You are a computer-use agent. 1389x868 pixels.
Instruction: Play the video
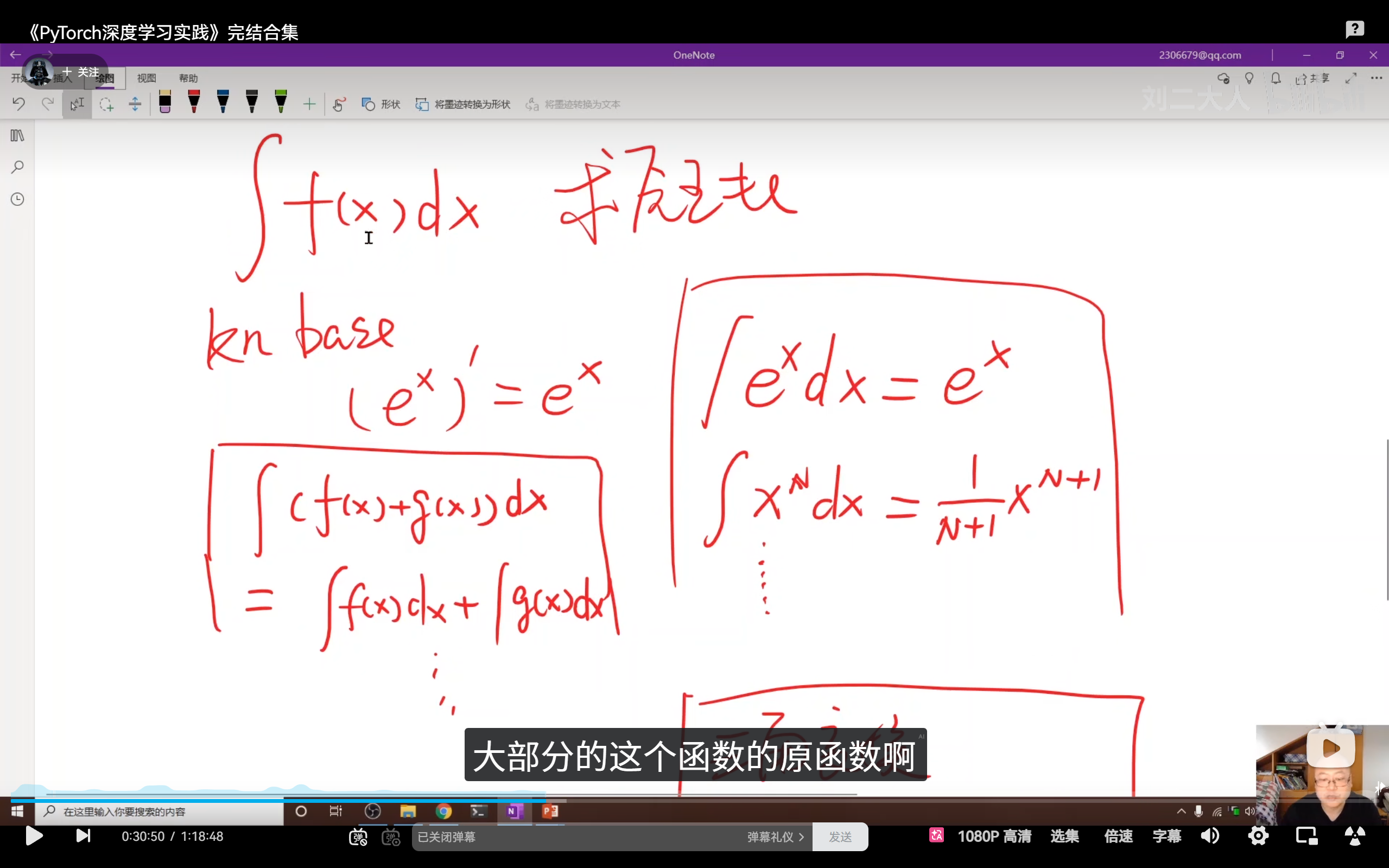point(34,836)
